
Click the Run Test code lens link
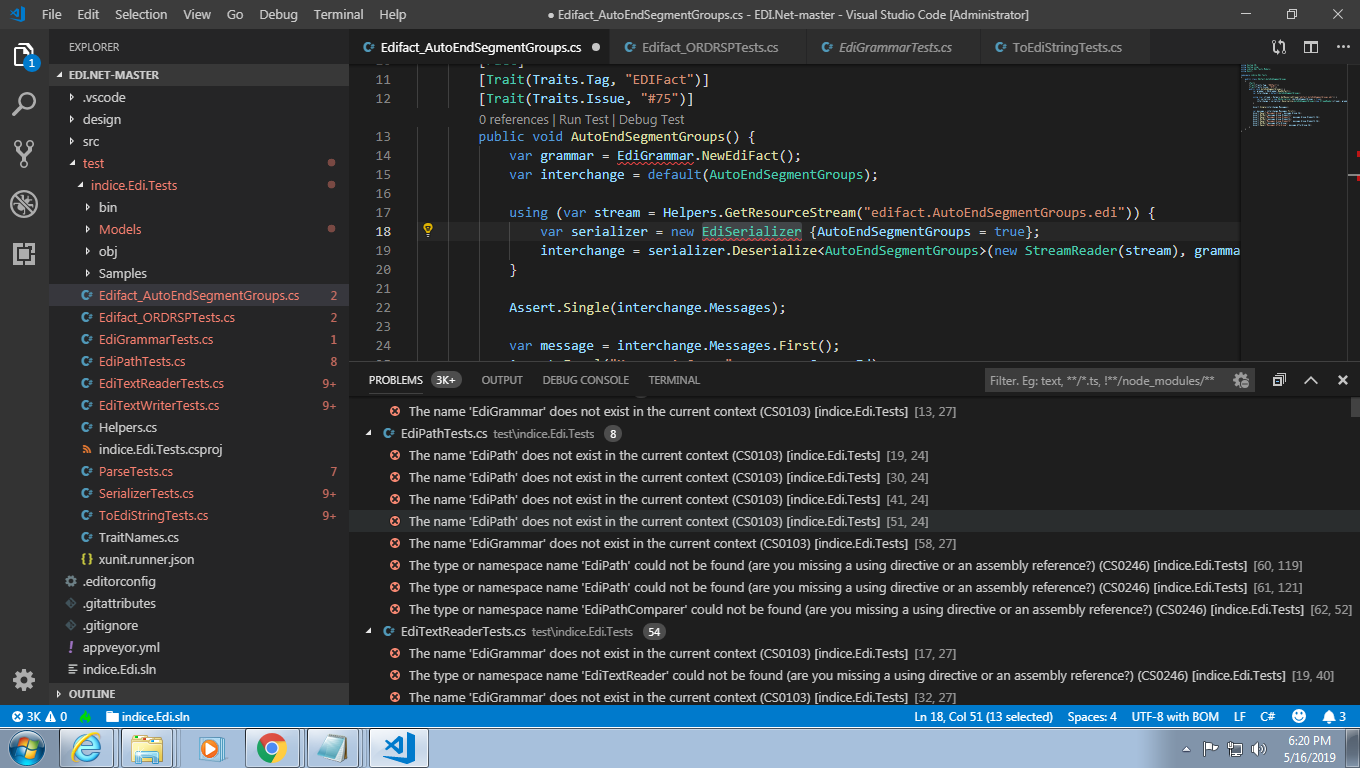(583, 119)
